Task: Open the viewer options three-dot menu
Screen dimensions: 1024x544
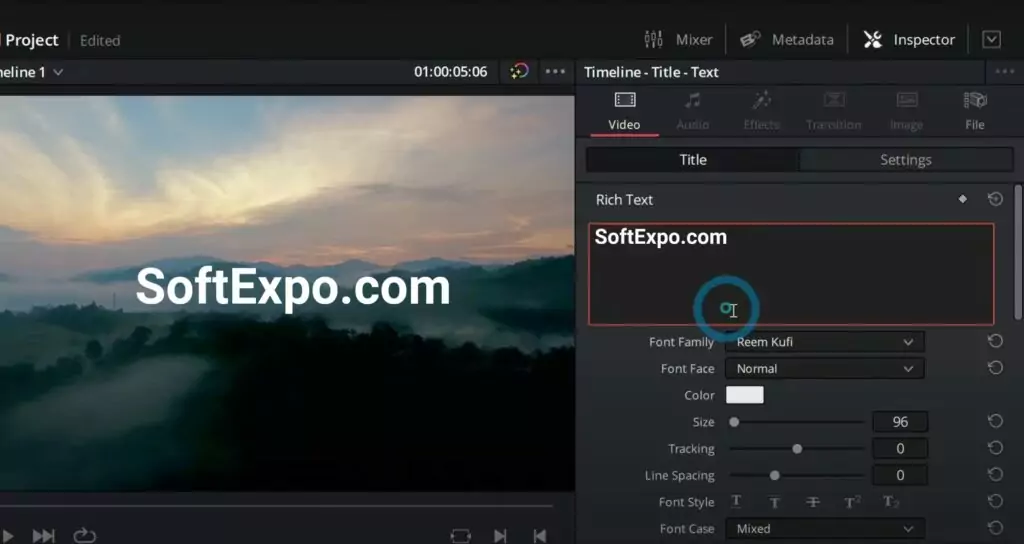Action: (555, 72)
